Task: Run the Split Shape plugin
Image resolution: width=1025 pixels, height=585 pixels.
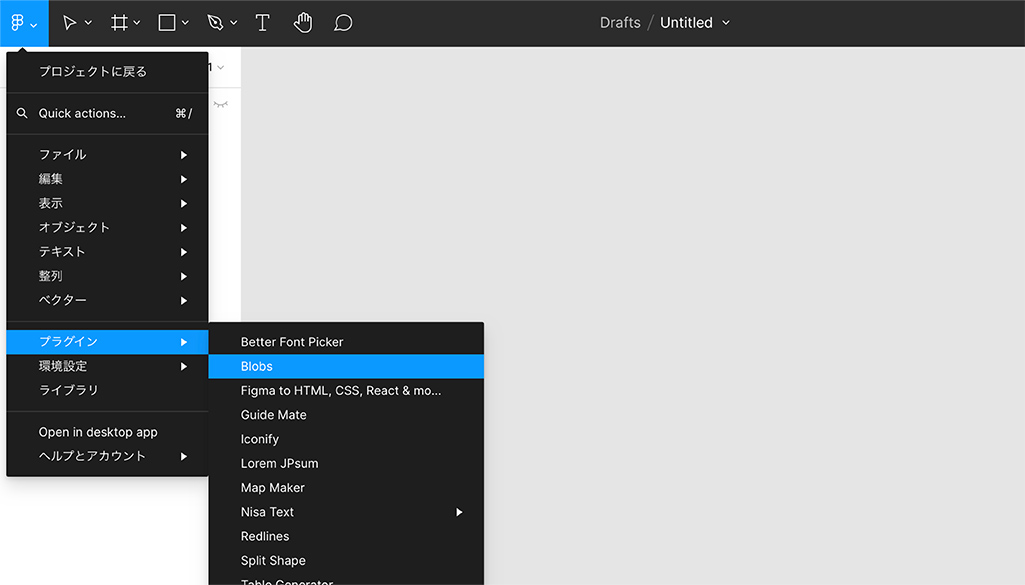Action: coord(346,560)
